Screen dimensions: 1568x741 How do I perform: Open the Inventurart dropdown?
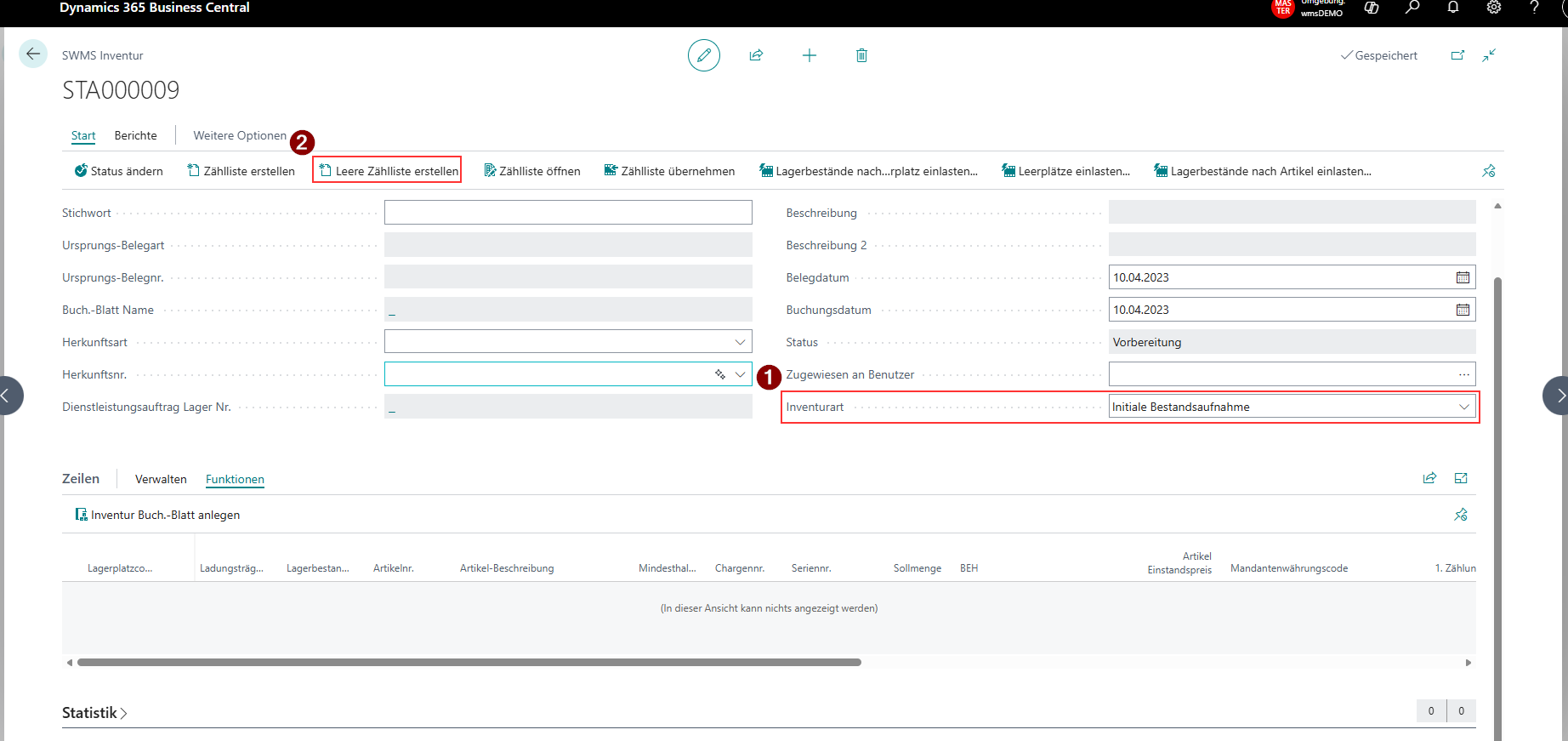coord(1463,407)
